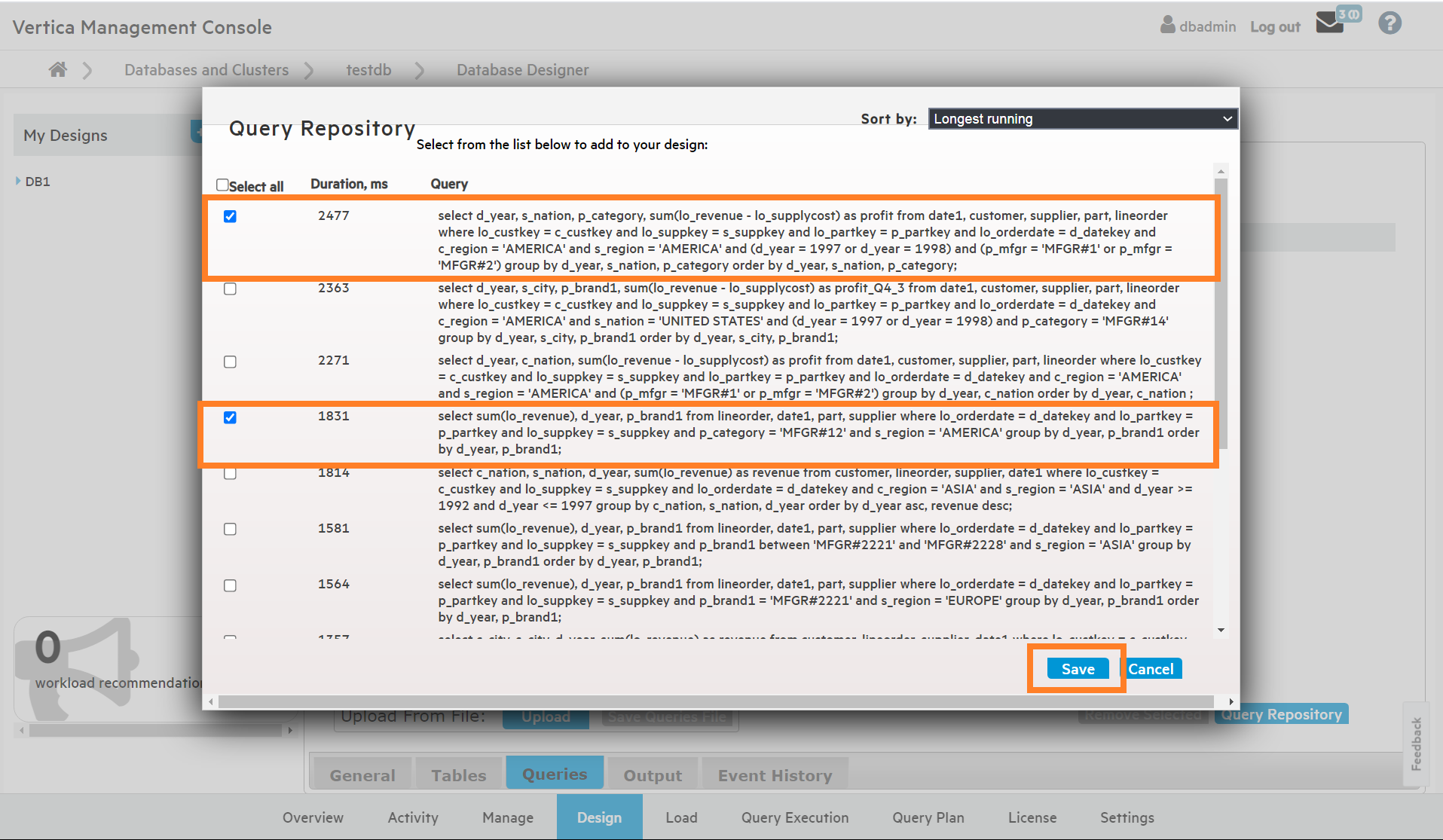The width and height of the screenshot is (1443, 840).
Task: Click the Log out link
Action: coord(1275,27)
